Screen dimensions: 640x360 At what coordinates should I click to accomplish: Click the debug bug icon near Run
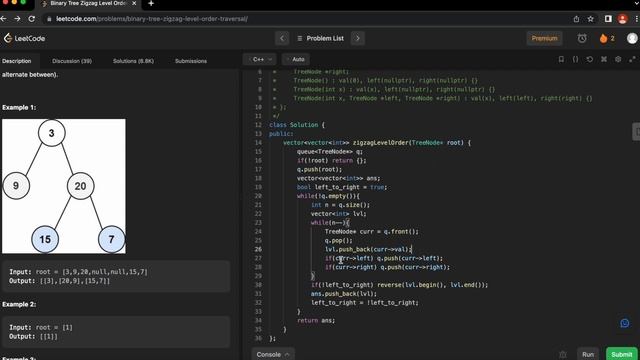562,354
